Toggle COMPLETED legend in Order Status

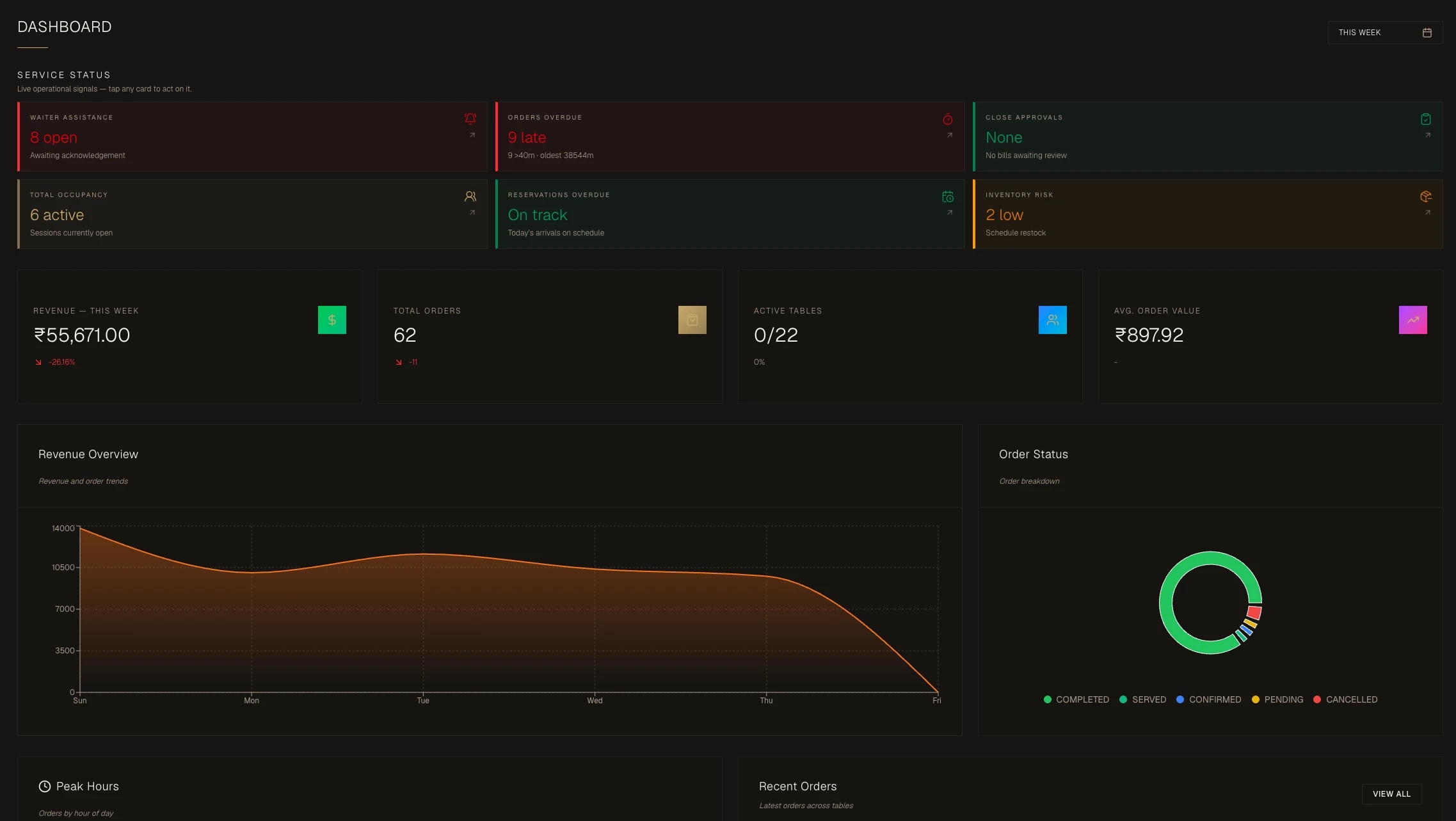pos(1076,699)
